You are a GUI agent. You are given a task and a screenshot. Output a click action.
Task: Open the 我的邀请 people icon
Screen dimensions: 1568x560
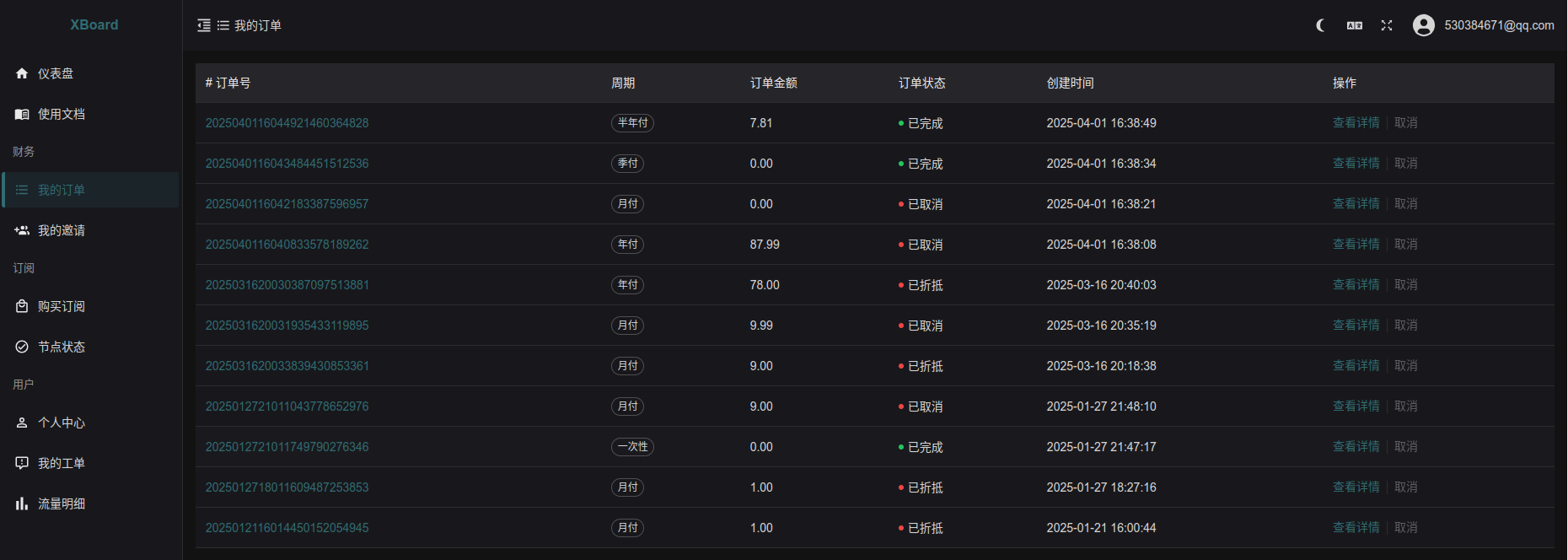(22, 230)
